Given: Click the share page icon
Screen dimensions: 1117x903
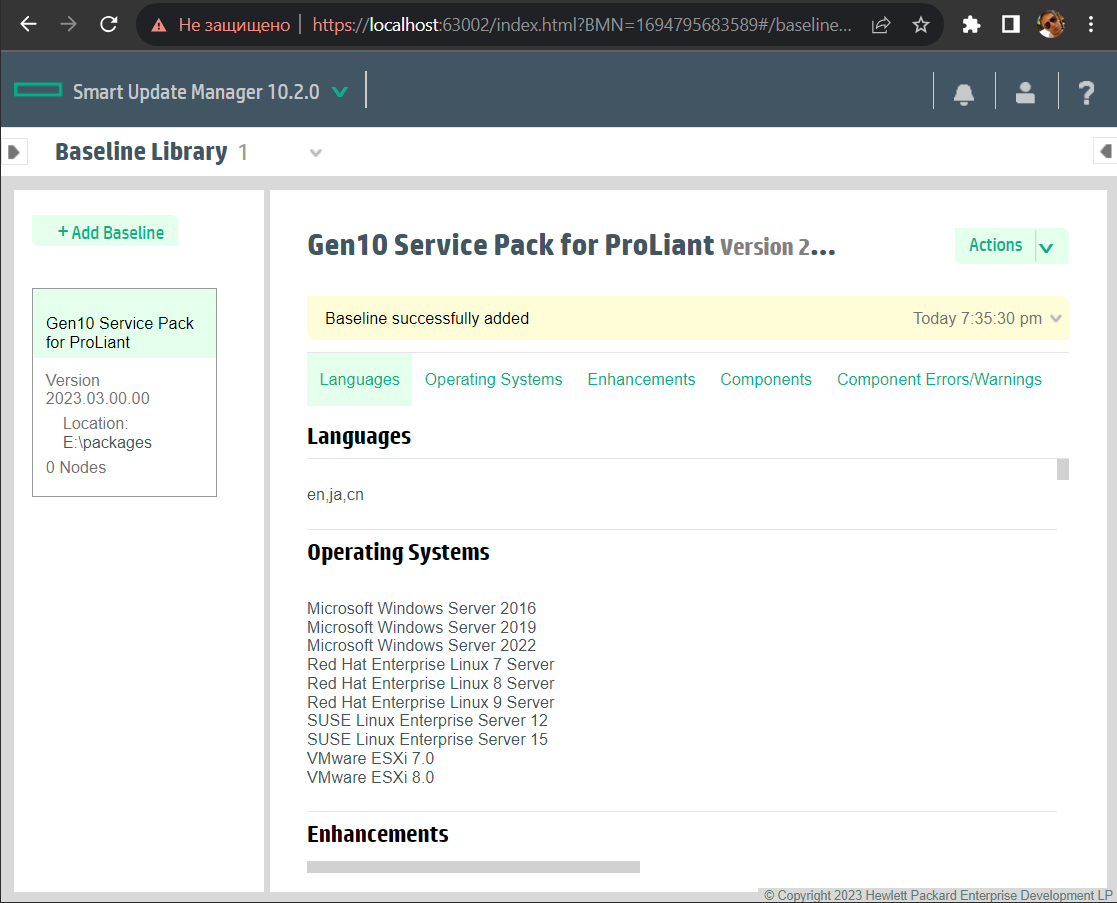Looking at the screenshot, I should coord(881,25).
